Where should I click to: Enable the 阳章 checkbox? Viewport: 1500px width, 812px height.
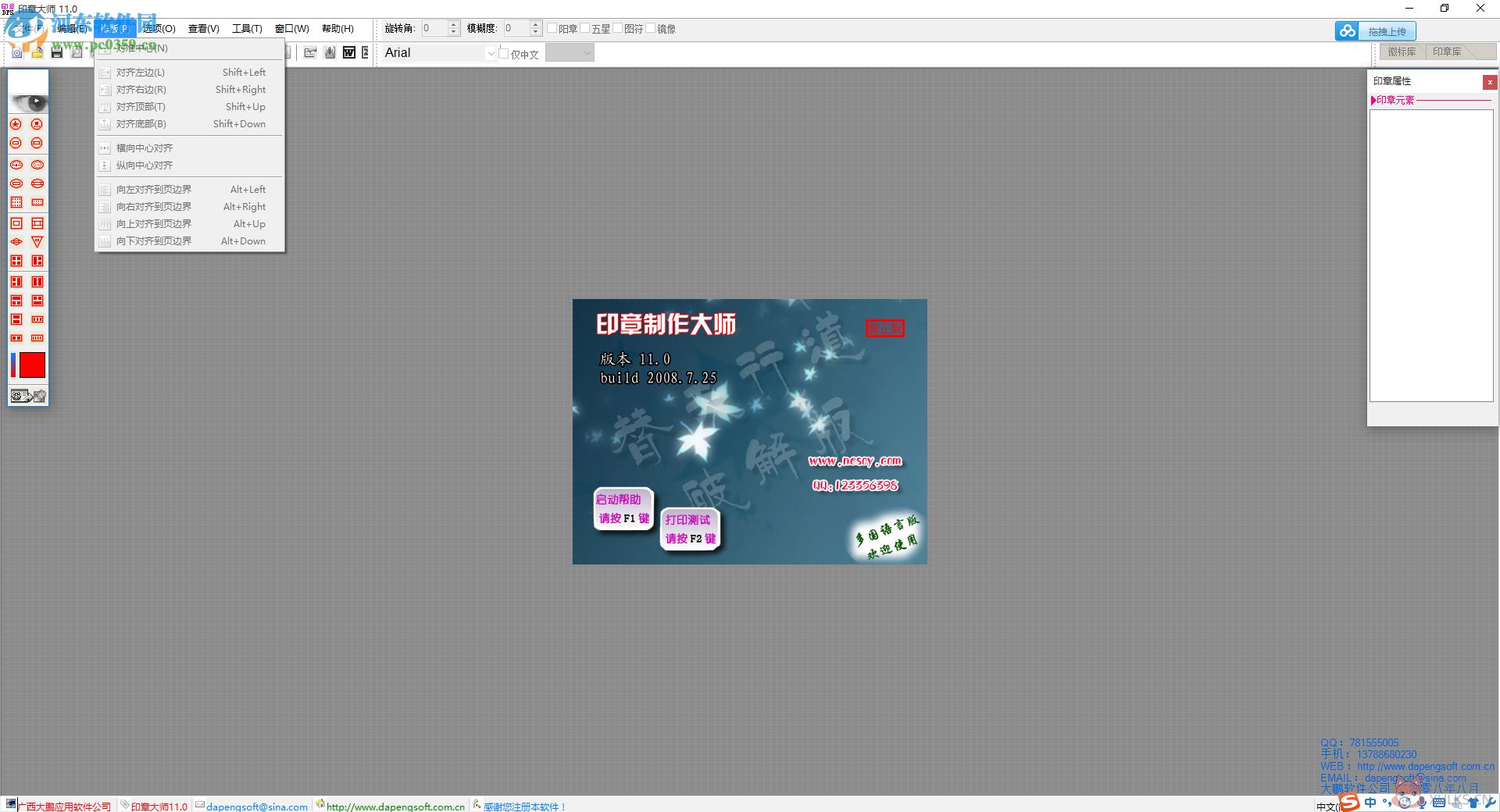(552, 28)
